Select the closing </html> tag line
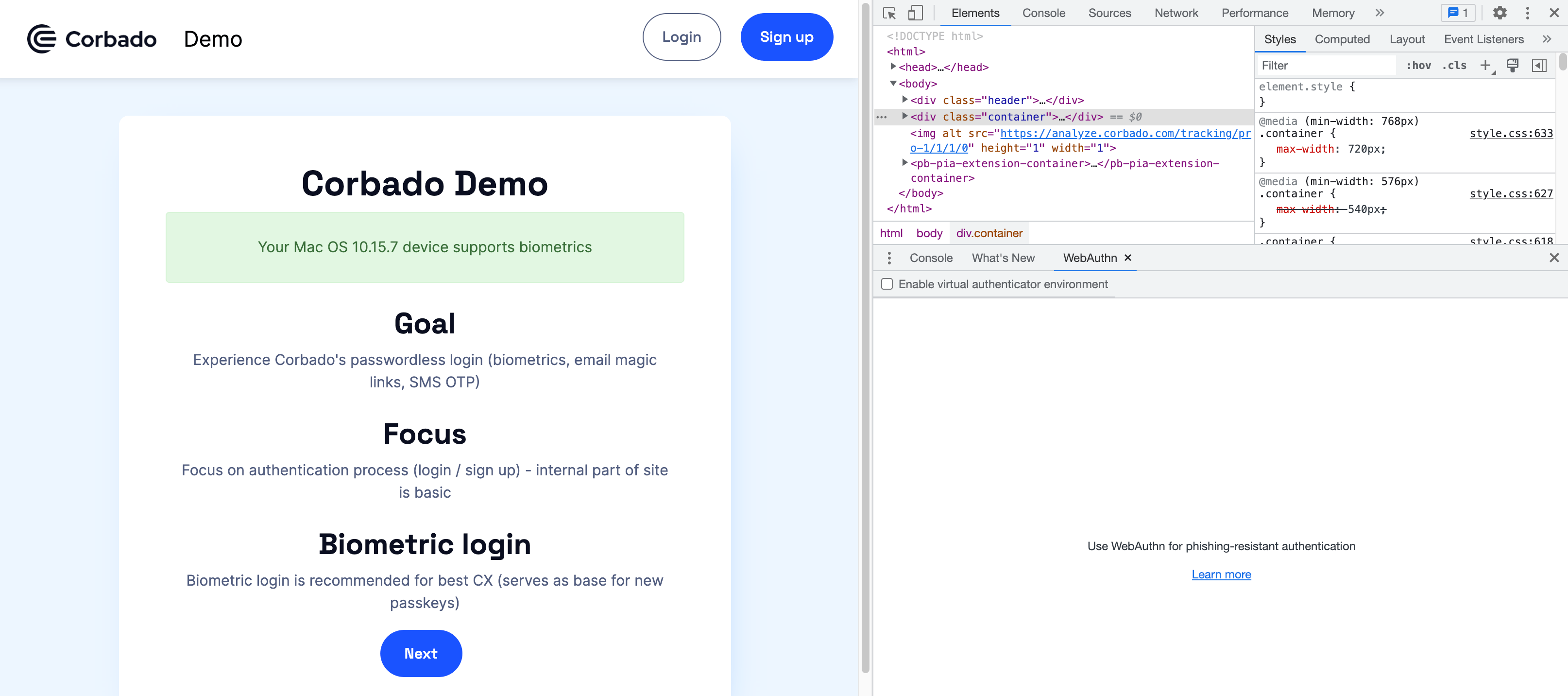 (x=909, y=209)
